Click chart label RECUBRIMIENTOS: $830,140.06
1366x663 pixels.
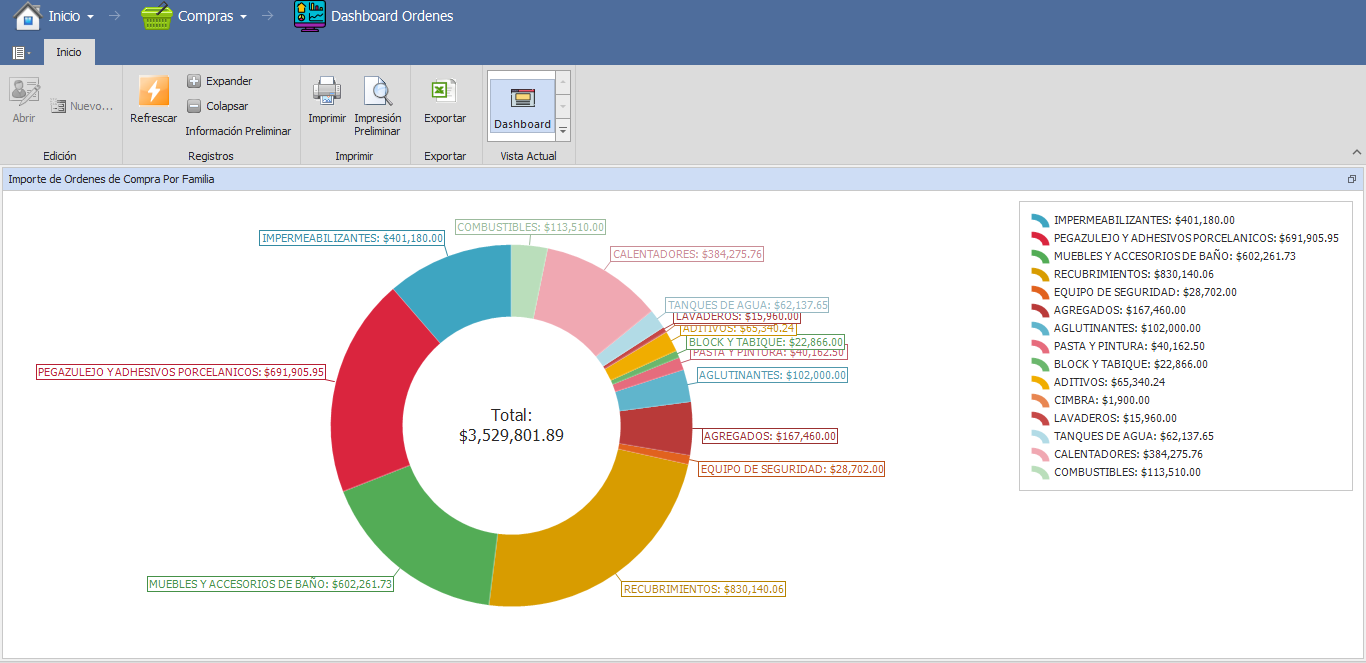point(704,589)
